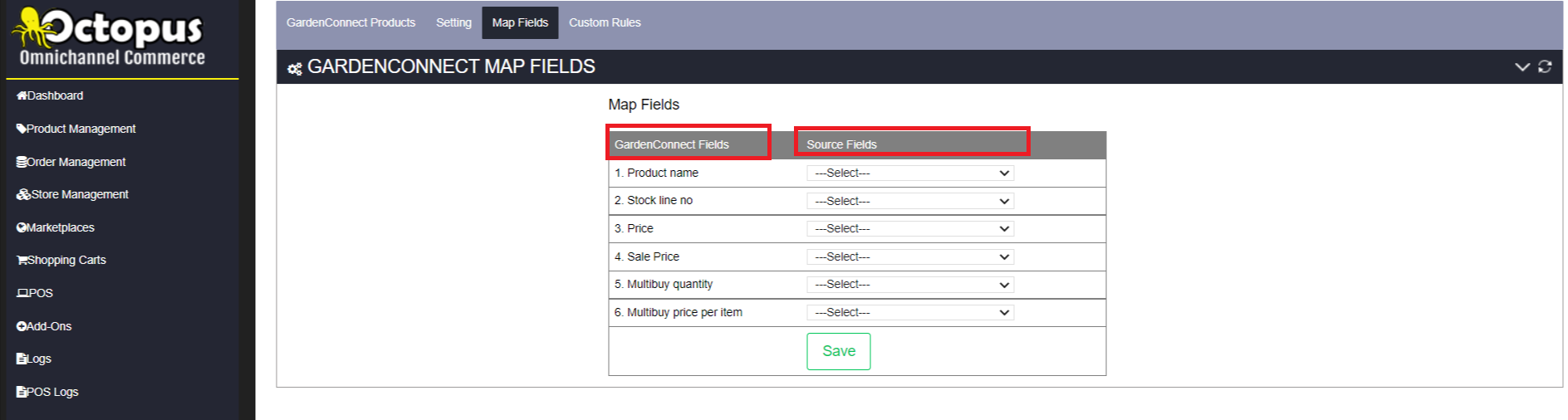Click the GARDENCONNECT MAP FIELDS panel title
This screenshot has width=1568, height=420.
[451, 66]
